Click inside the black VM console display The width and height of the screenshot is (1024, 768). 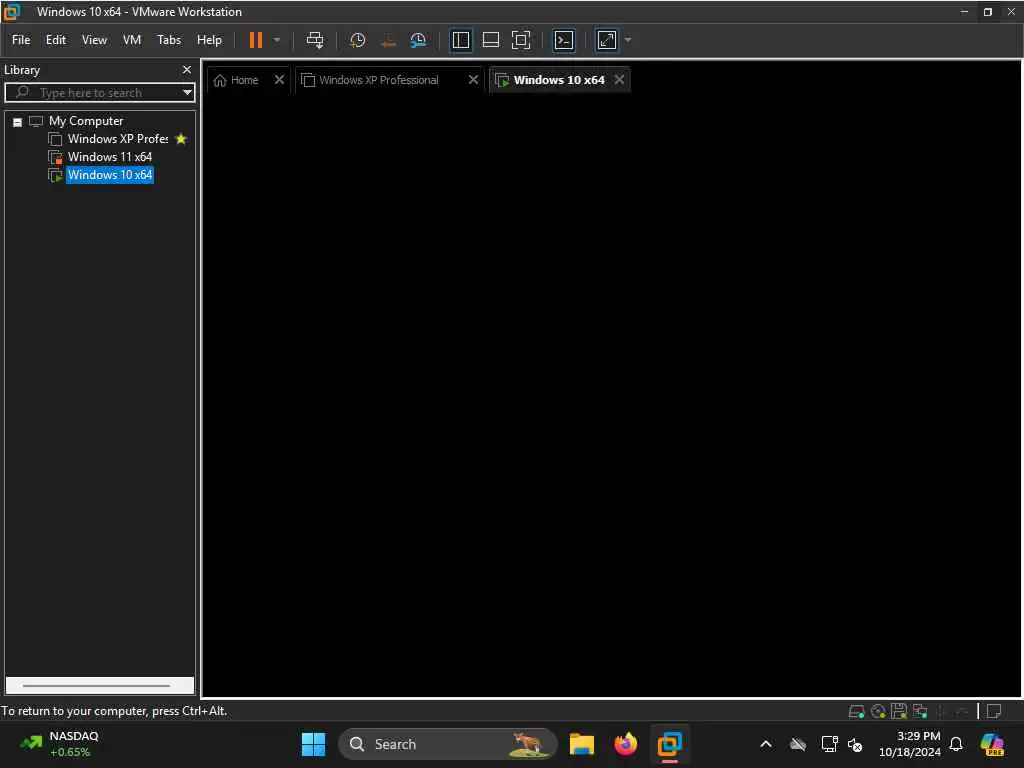click(x=612, y=396)
